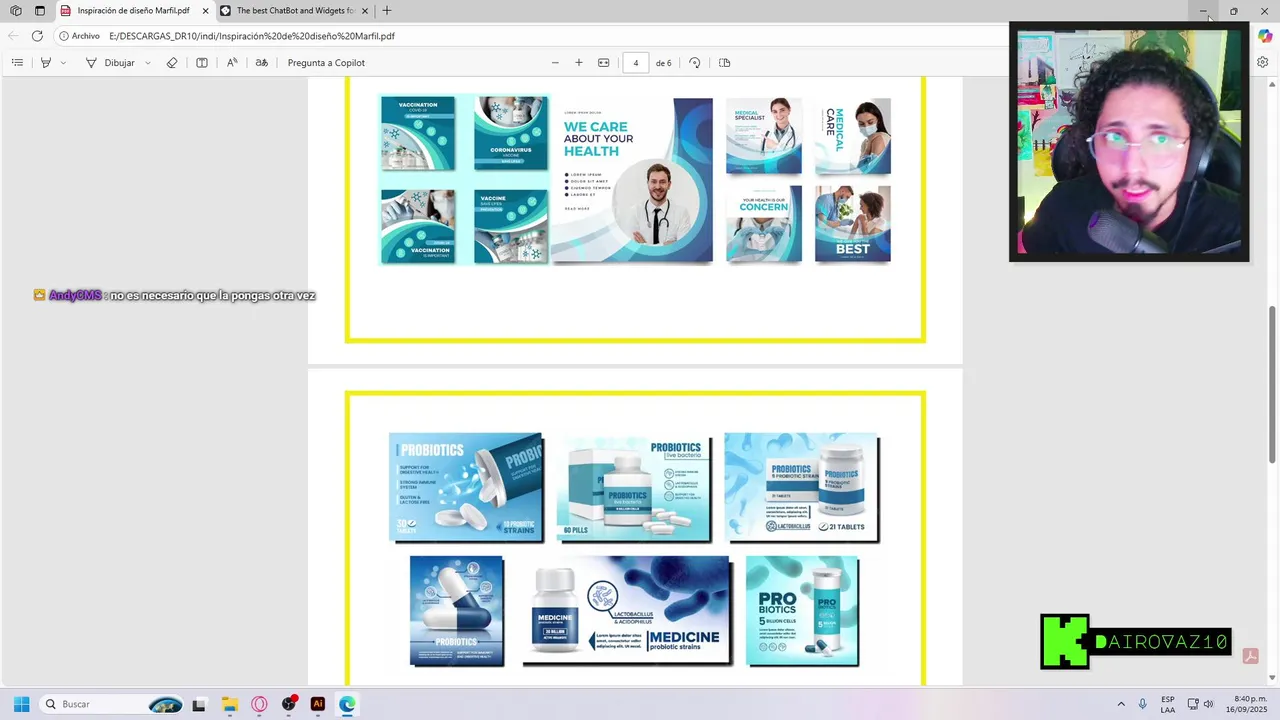Image resolution: width=1280 pixels, height=720 pixels.
Task: Select the Inspiración de diseño Marfil.pdf tab
Action: click(134, 11)
